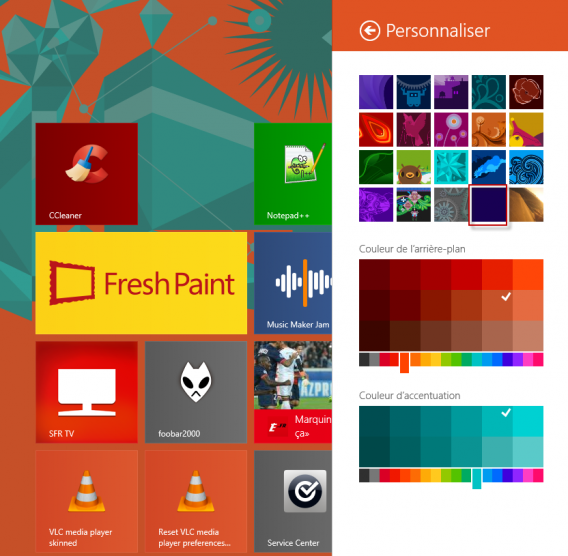Screen dimensions: 568x556
Task: Select the green owl background thumbnail
Action: tap(414, 167)
